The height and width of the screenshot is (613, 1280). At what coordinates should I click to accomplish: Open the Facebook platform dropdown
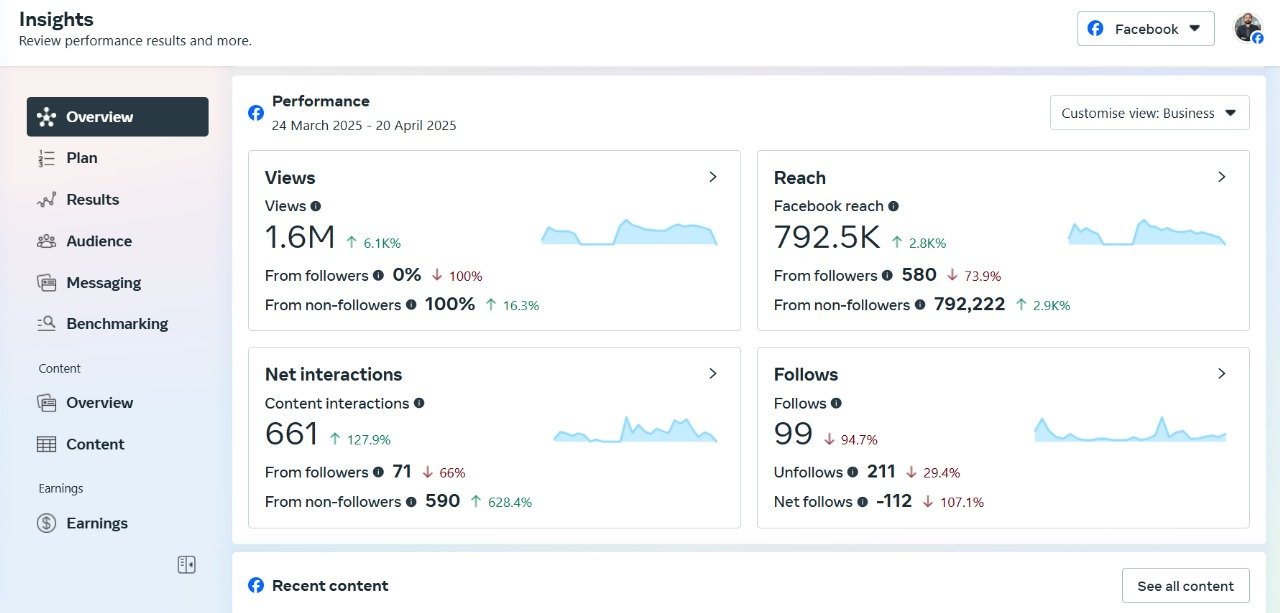1145,29
